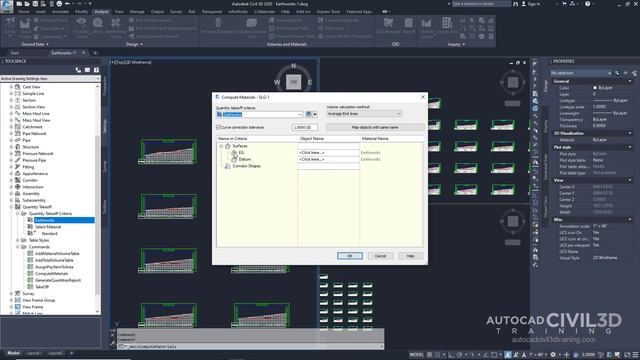640x360 pixels.
Task: Collapse the General section in Properties
Action: (631, 81)
